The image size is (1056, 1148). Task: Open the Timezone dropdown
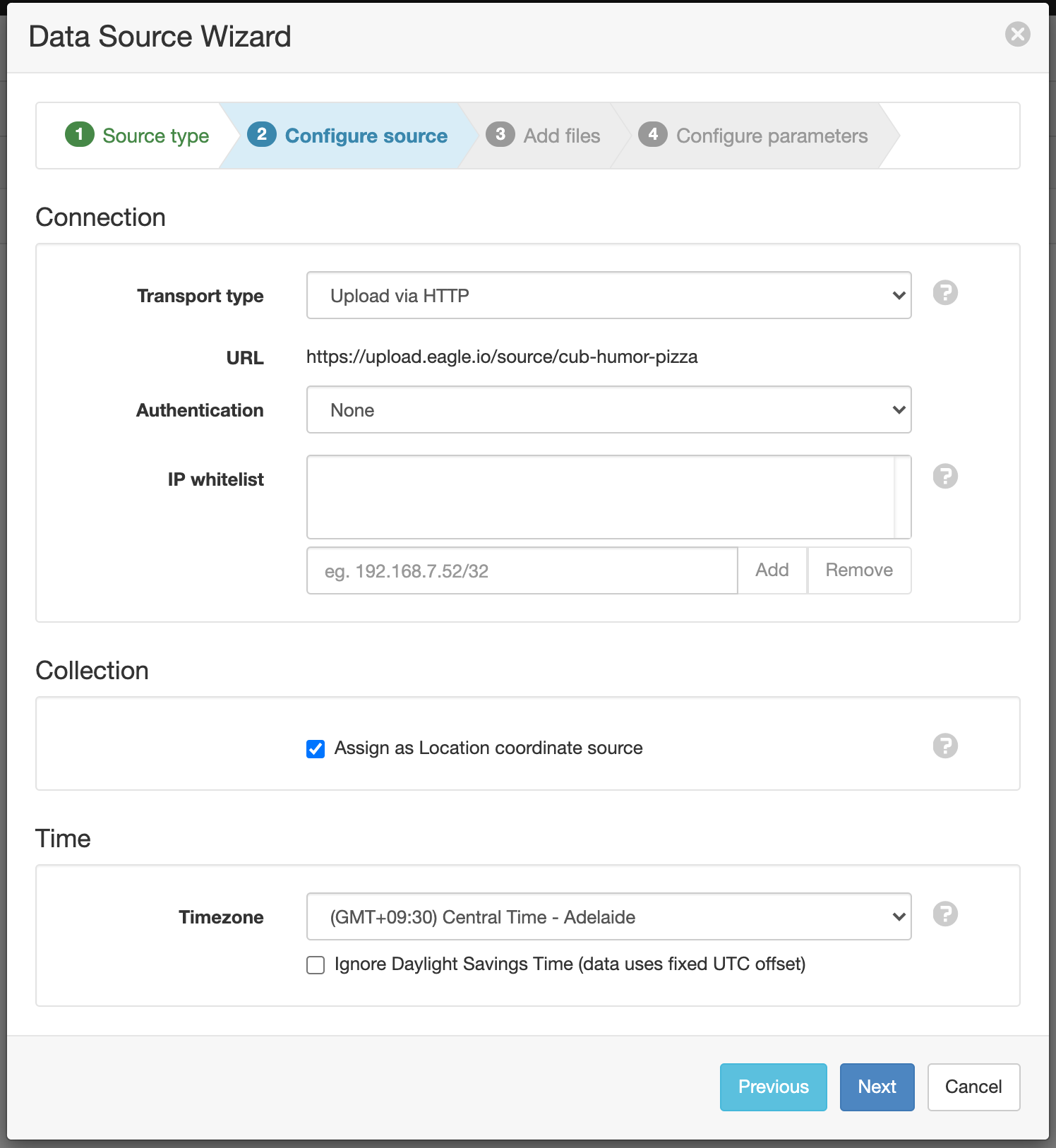point(608,916)
